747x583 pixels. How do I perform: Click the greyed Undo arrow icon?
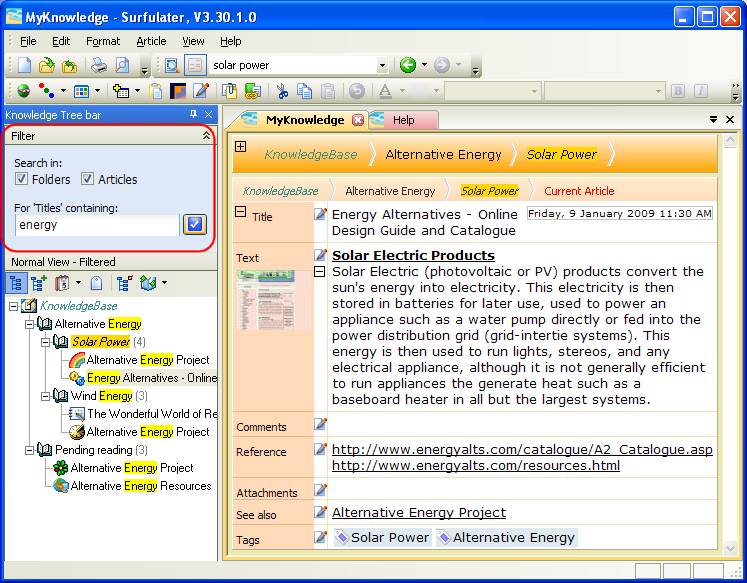pyautogui.click(x=357, y=90)
